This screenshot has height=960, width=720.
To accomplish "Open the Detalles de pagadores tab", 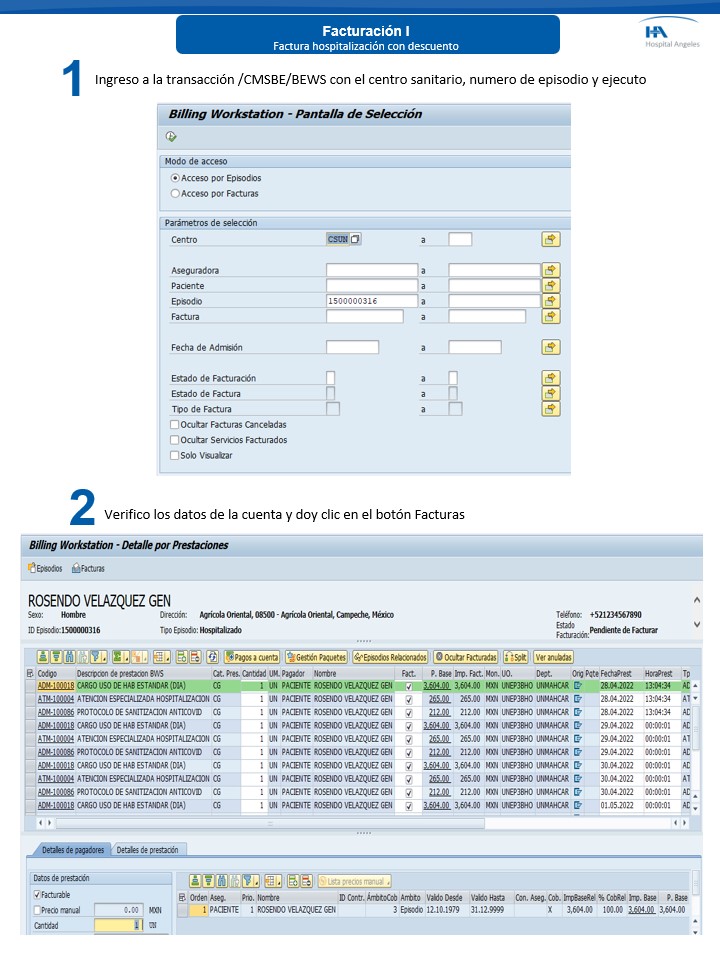I will click(71, 850).
